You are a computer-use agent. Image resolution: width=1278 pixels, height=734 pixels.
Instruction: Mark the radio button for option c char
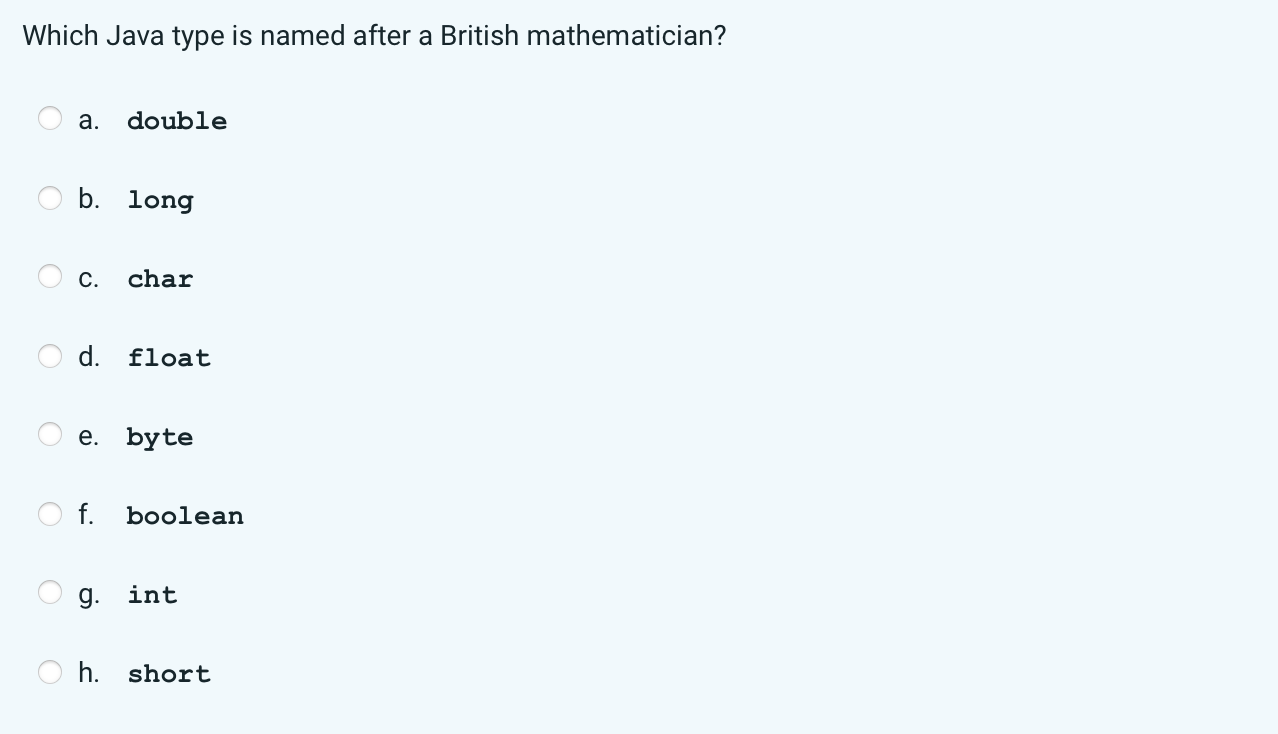50,277
